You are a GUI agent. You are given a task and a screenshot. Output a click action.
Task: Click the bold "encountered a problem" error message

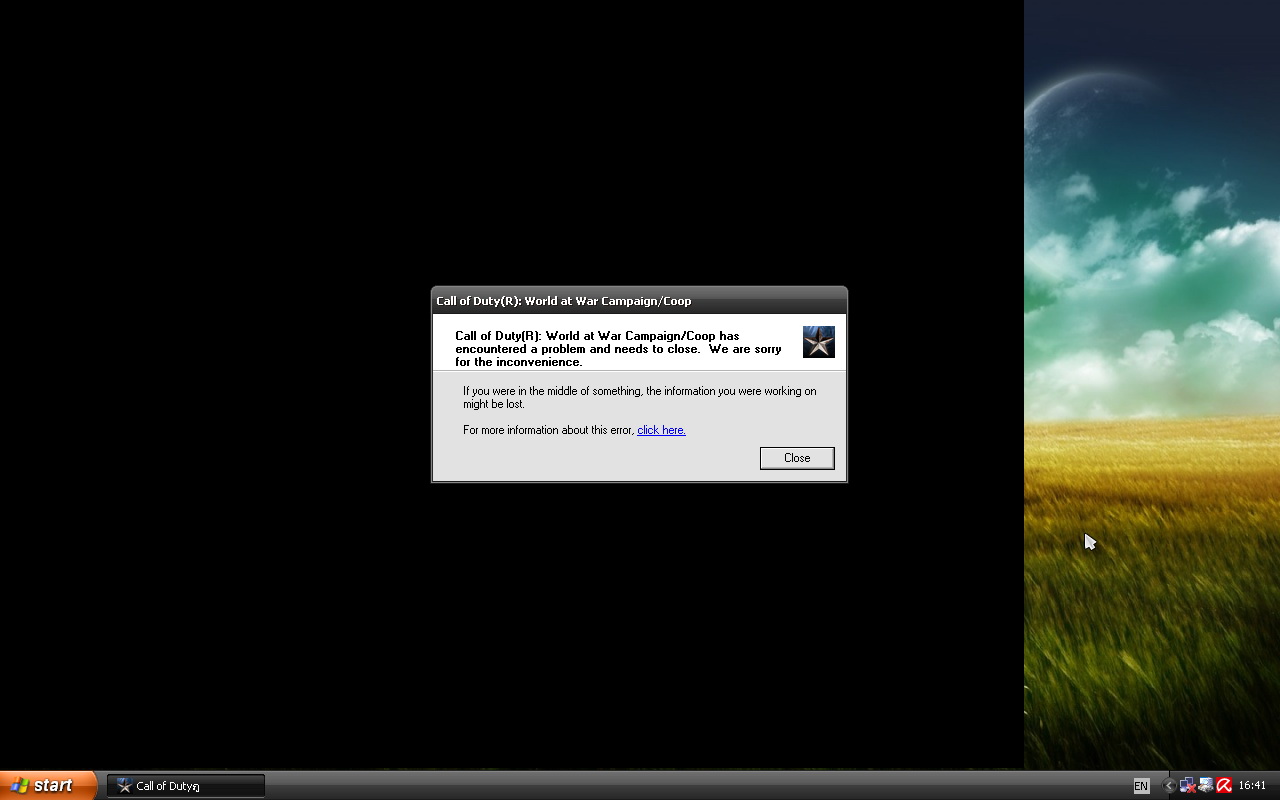point(618,349)
